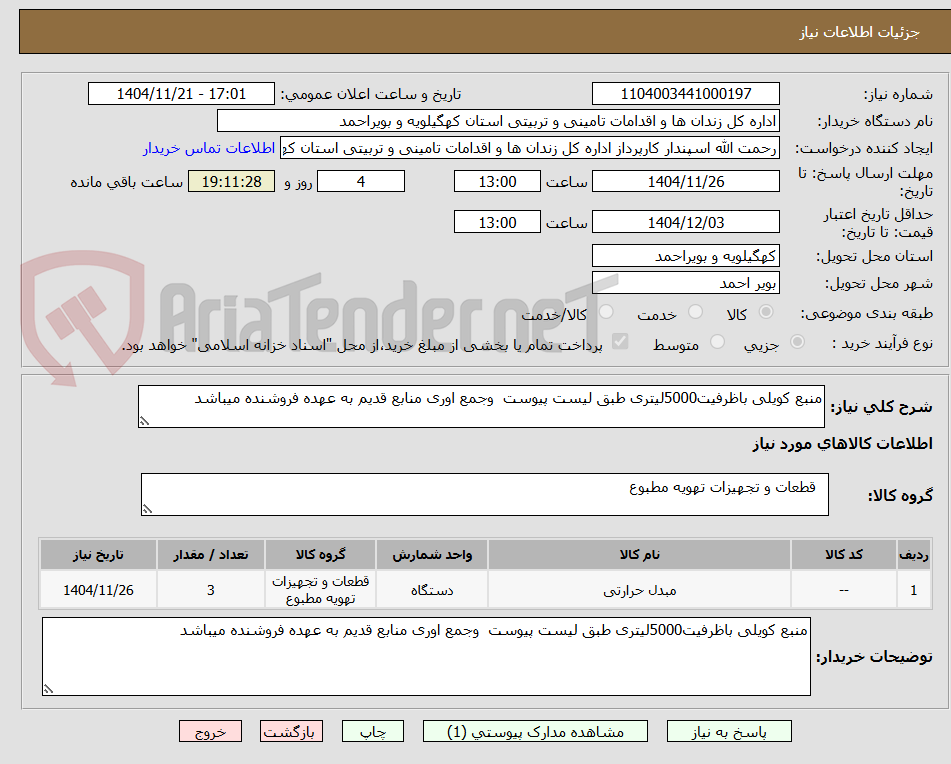Open مشاهده مدارک پیوستی (1) button
The image size is (951, 764).
535,731
